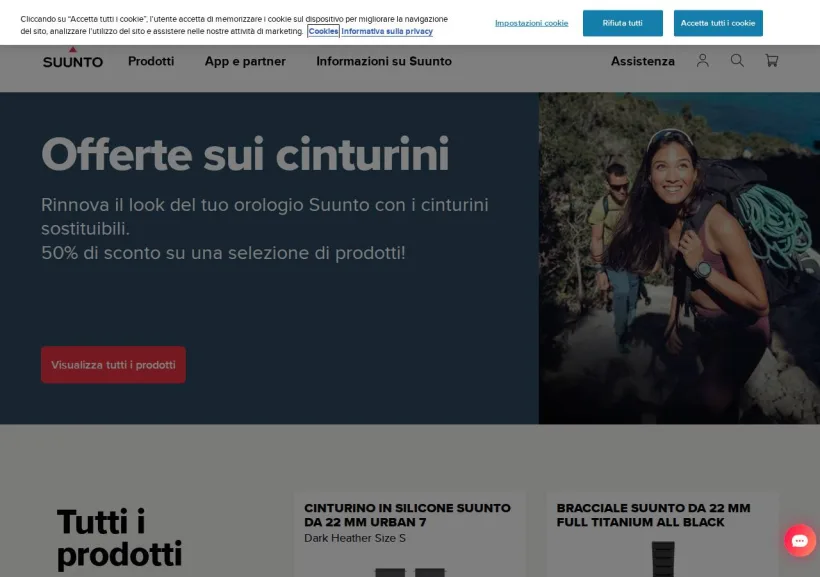Click the Tutti i prodotti heading
Viewport: 820px width, 577px height.
119,538
